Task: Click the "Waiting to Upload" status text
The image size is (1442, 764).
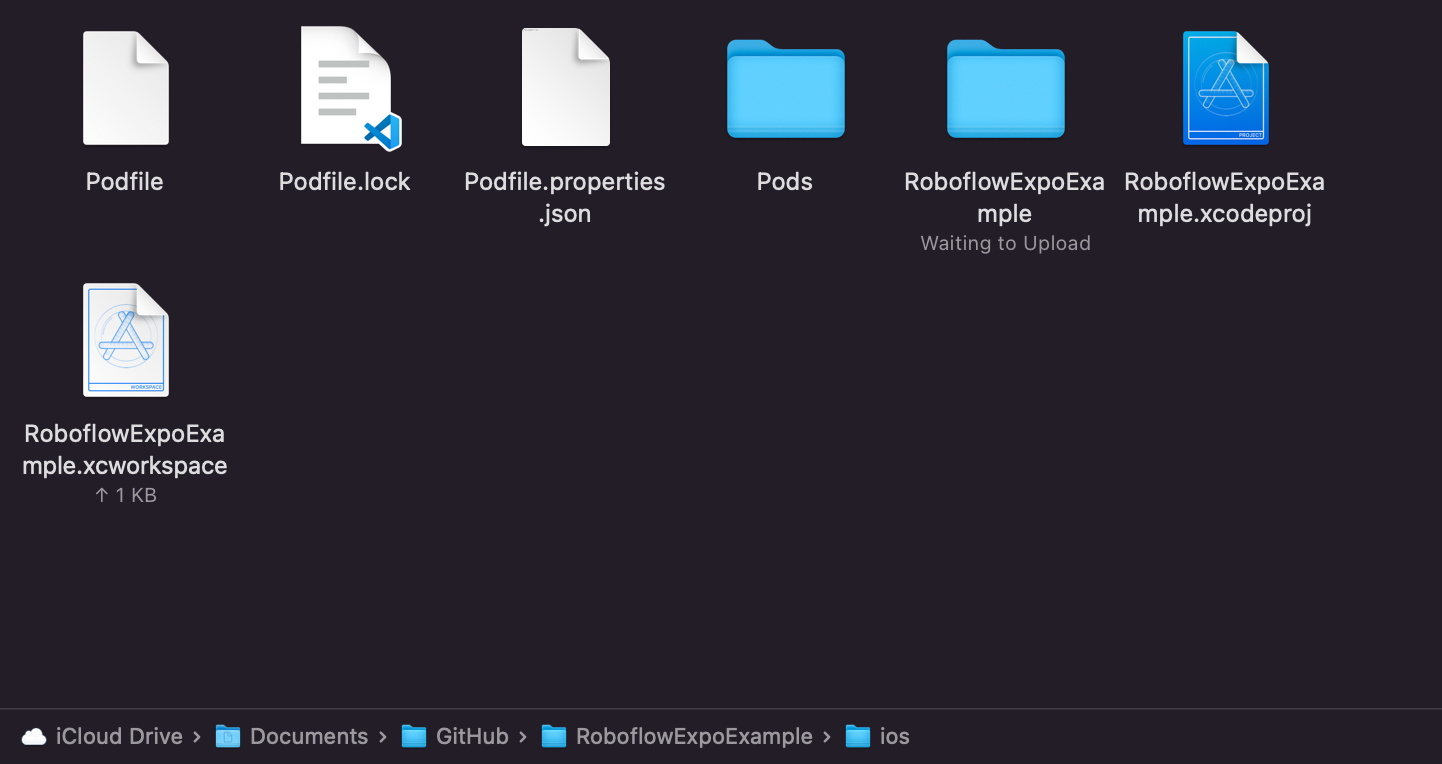Action: tap(1005, 244)
